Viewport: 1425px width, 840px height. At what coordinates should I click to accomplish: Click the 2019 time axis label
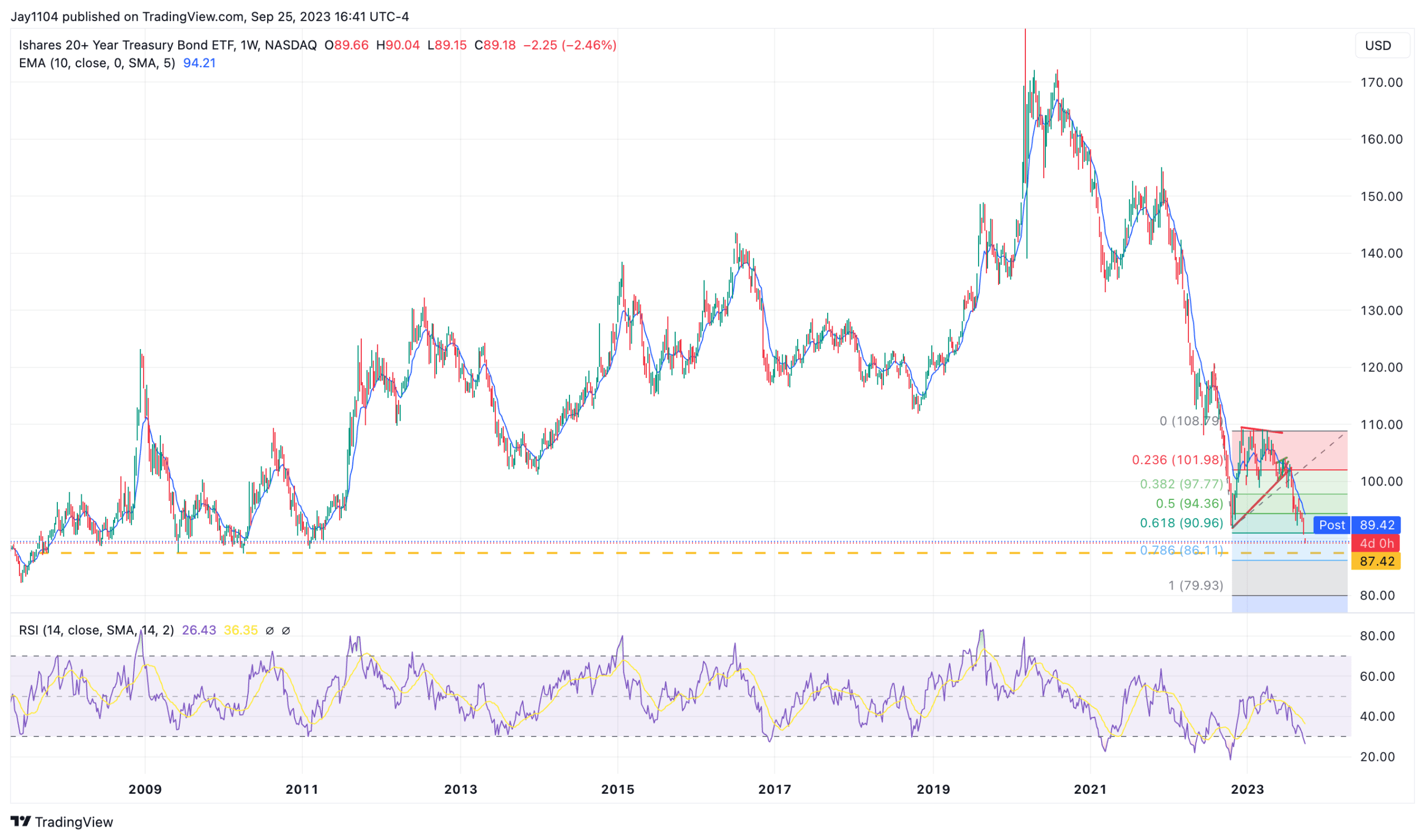[933, 789]
